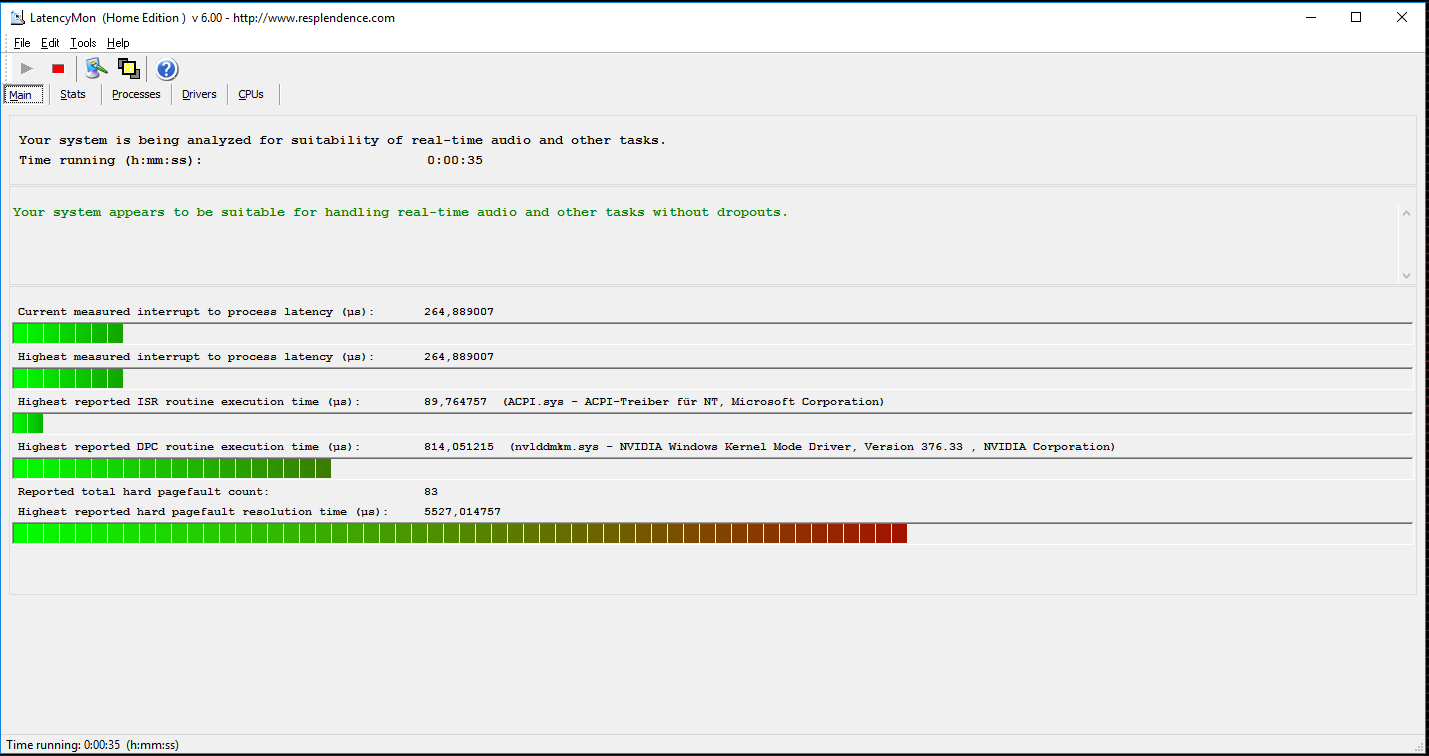The height and width of the screenshot is (756, 1429).
Task: Open the File menu
Action: click(22, 43)
